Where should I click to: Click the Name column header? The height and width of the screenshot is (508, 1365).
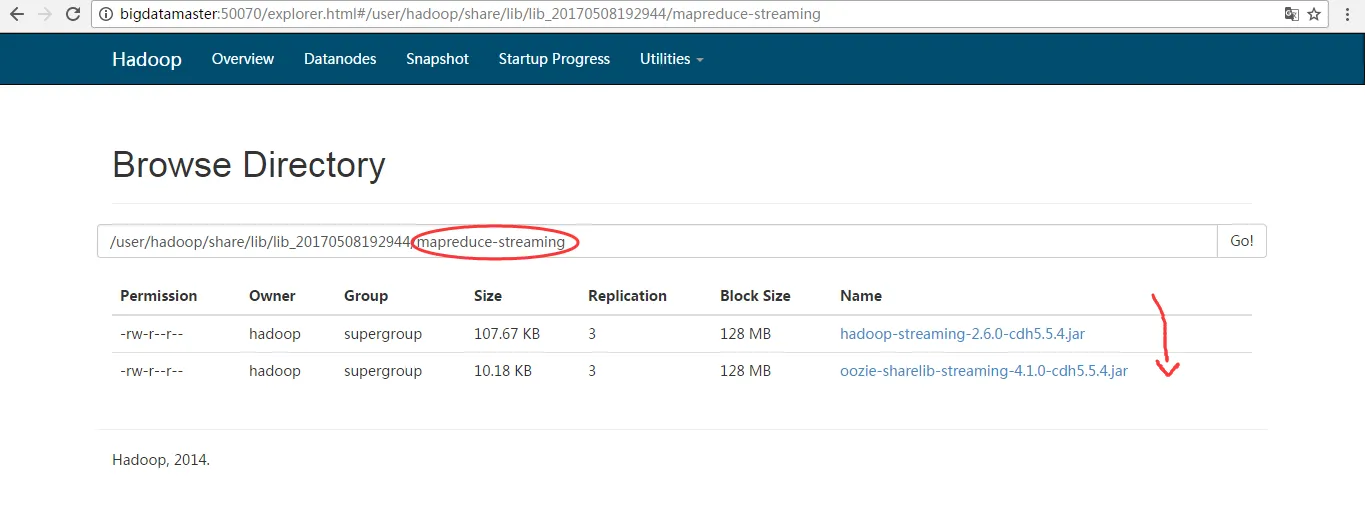860,296
